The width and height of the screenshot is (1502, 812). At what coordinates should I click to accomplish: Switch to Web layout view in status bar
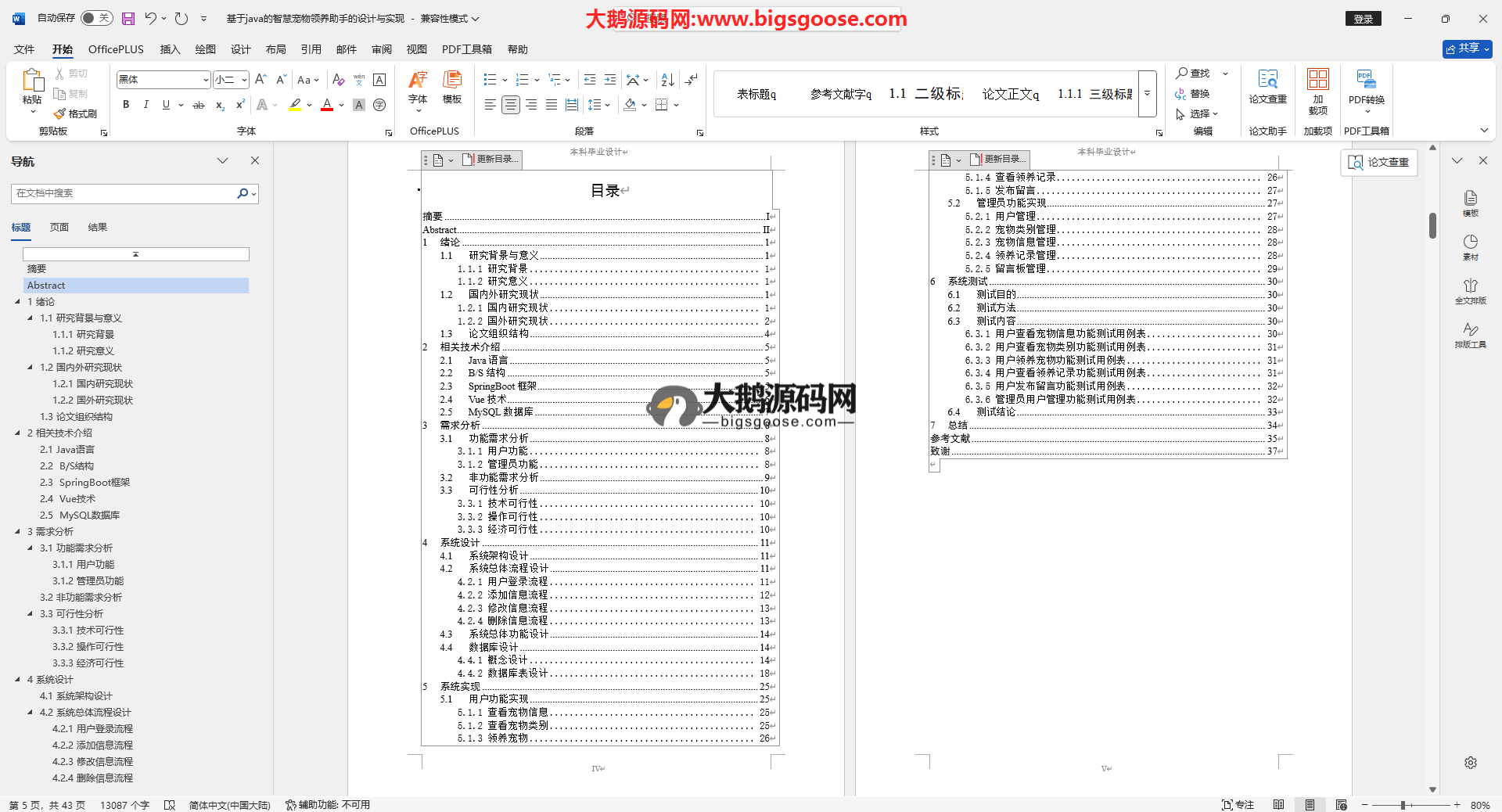(x=1341, y=804)
